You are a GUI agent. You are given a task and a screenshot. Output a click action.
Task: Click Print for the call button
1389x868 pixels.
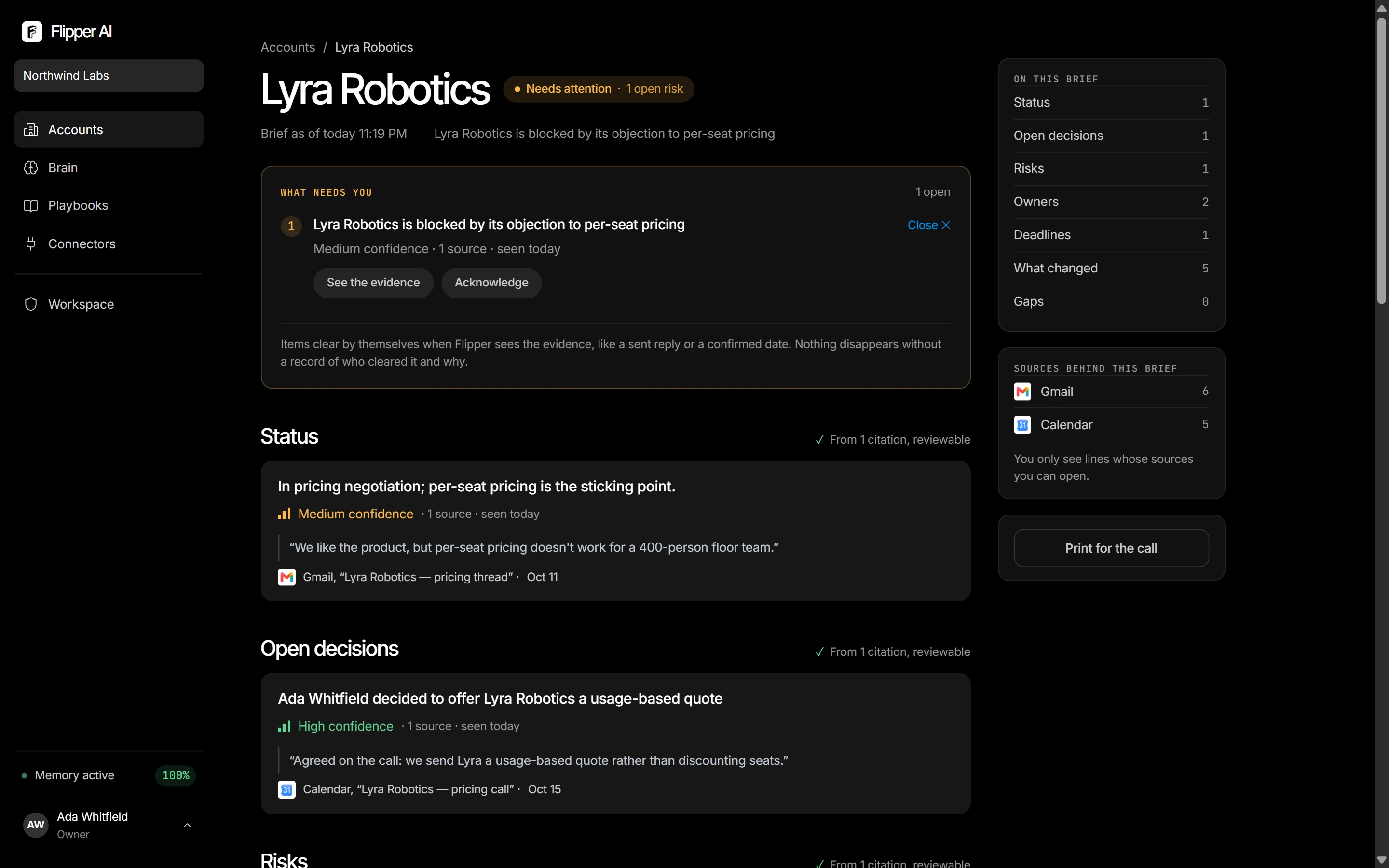pos(1111,548)
